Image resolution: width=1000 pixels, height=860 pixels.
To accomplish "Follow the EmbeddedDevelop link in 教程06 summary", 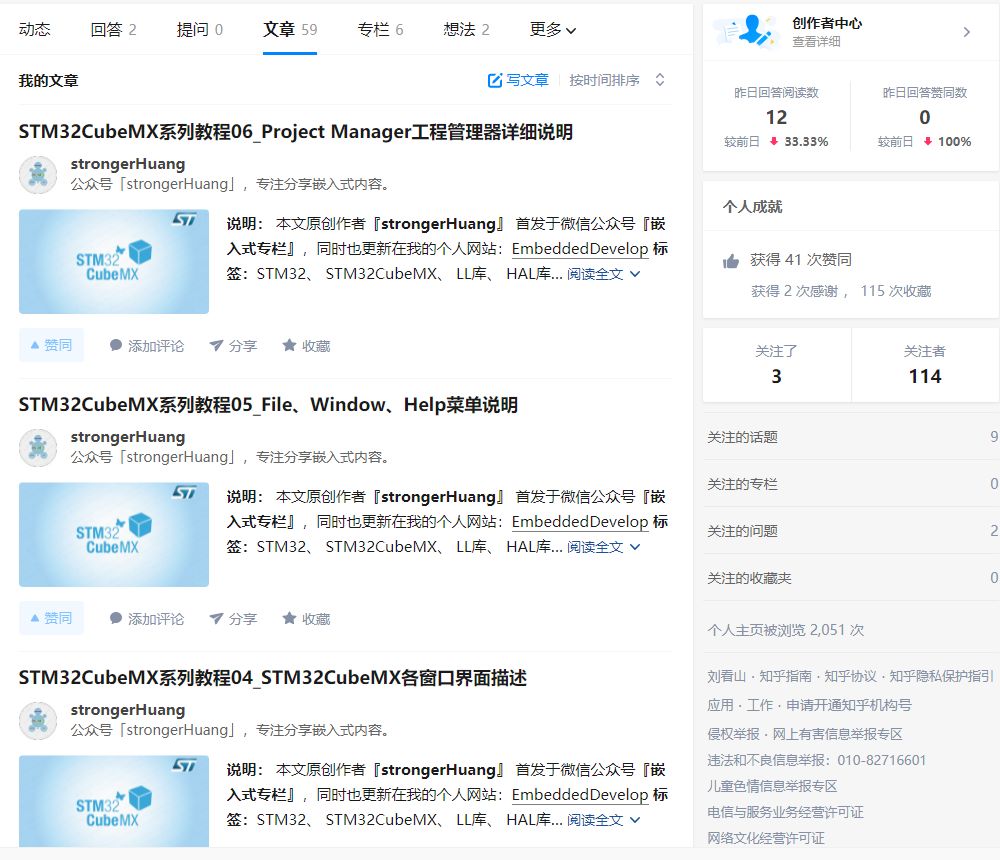I will point(580,249).
